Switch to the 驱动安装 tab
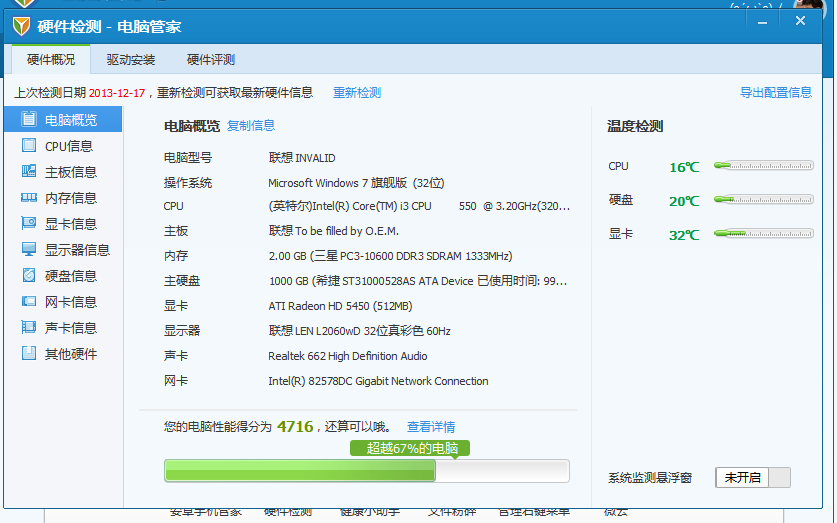 tap(131, 59)
